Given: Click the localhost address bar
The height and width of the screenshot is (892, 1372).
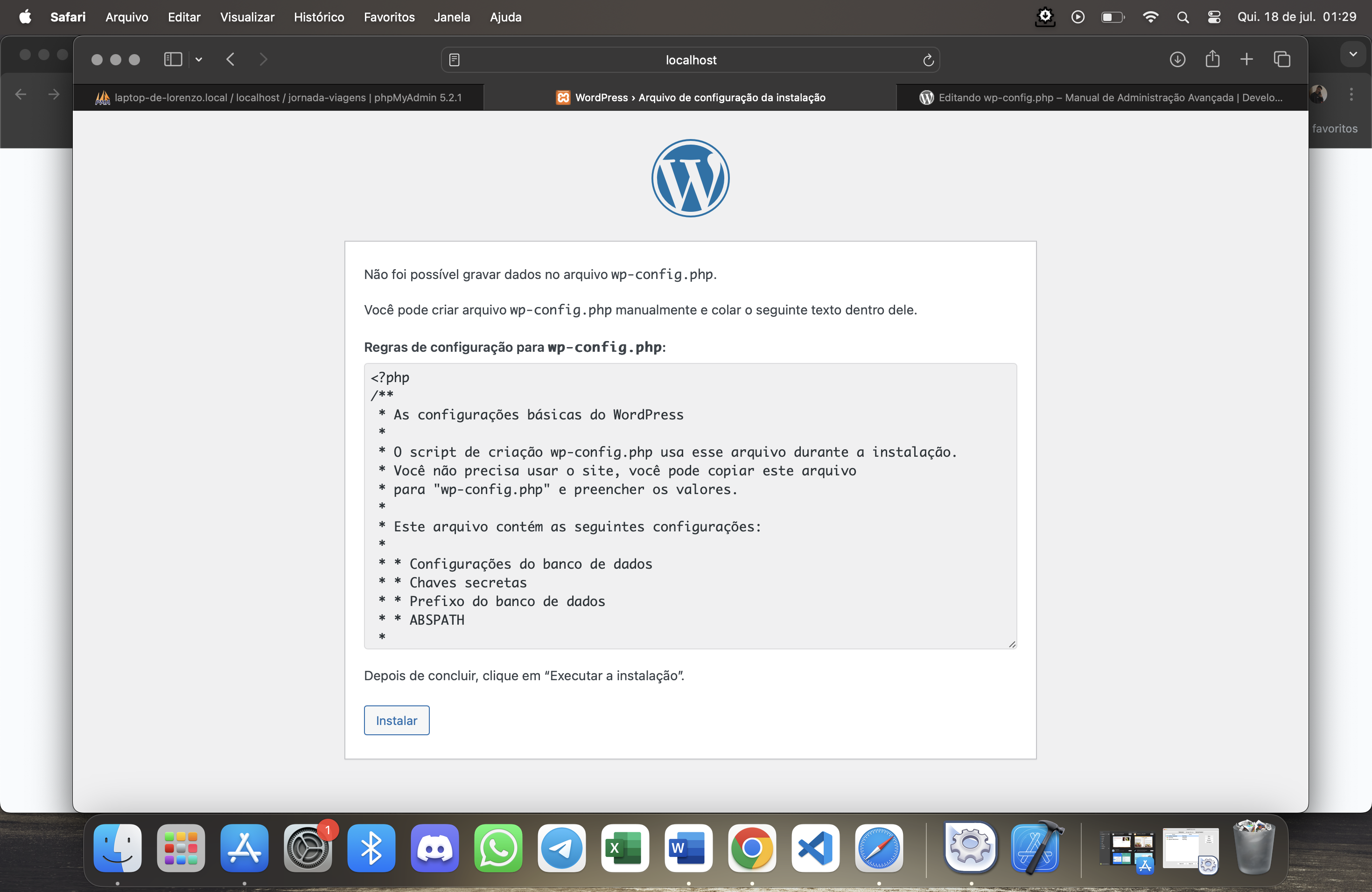Looking at the screenshot, I should (x=690, y=60).
